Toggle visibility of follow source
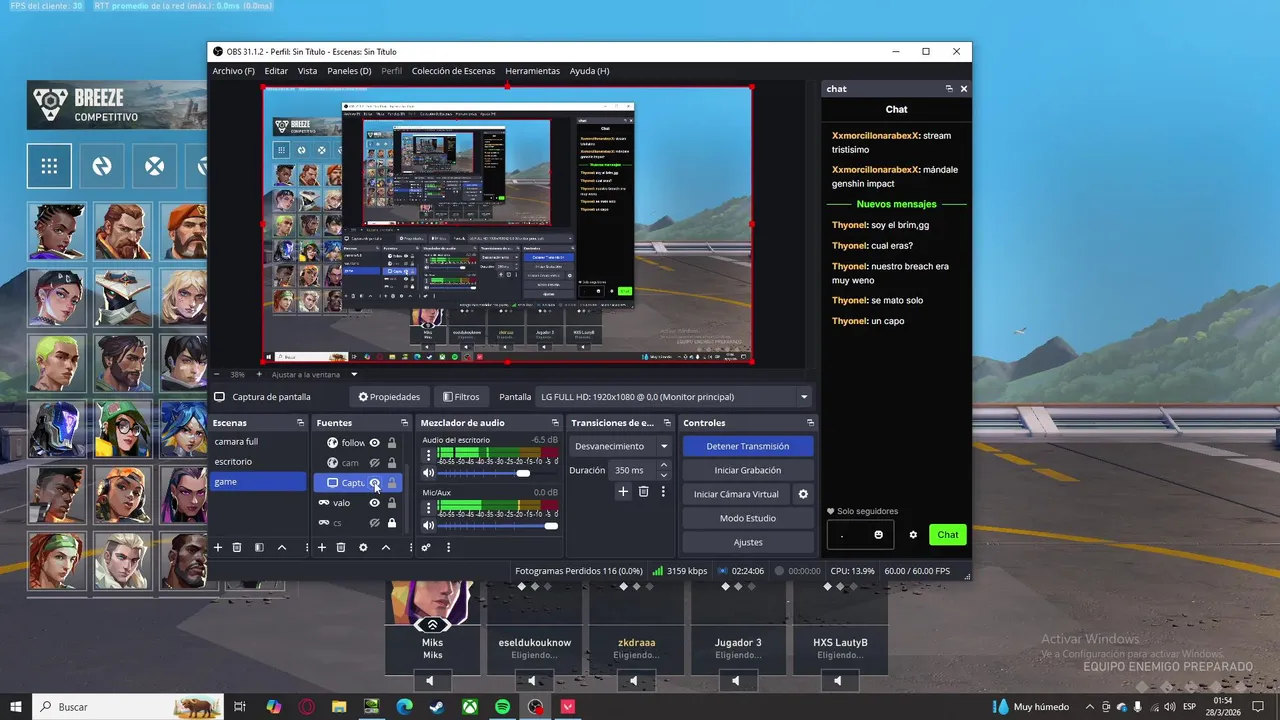The width and height of the screenshot is (1280, 720). coord(375,443)
